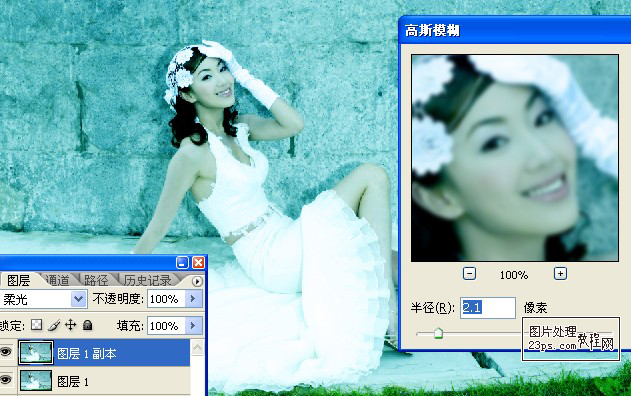The width and height of the screenshot is (631, 396).
Task: Select the radius value field 2.1
Action: pyautogui.click(x=488, y=308)
